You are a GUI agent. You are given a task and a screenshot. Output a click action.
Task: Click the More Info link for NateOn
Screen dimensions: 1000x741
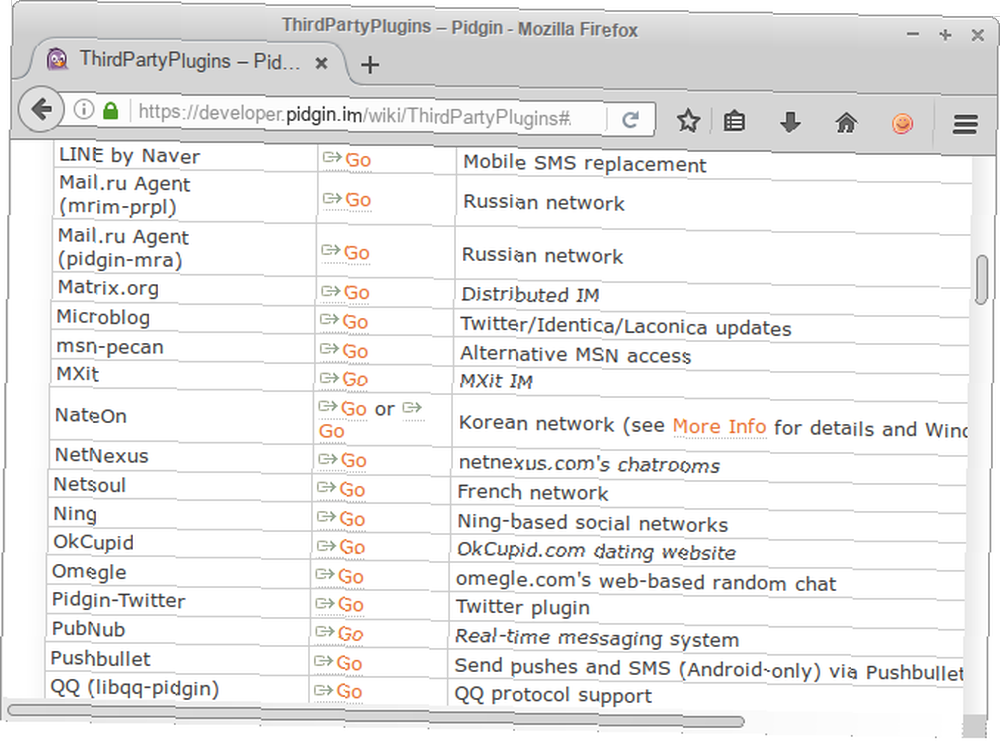719,426
